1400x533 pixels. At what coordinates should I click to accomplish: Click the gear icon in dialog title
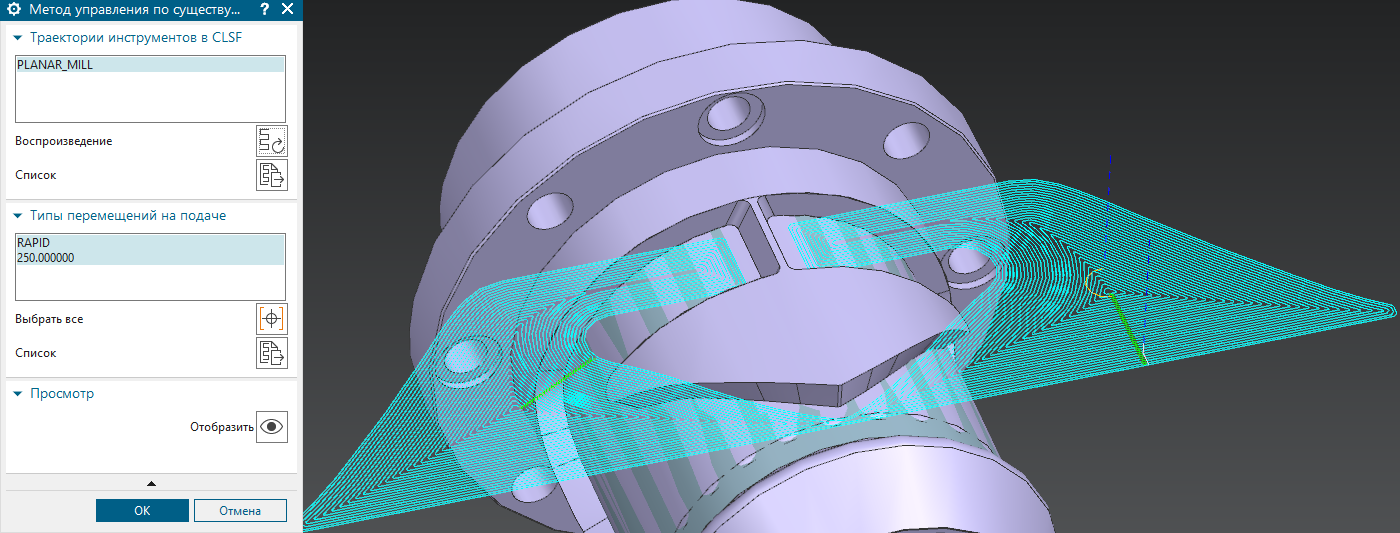(14, 10)
